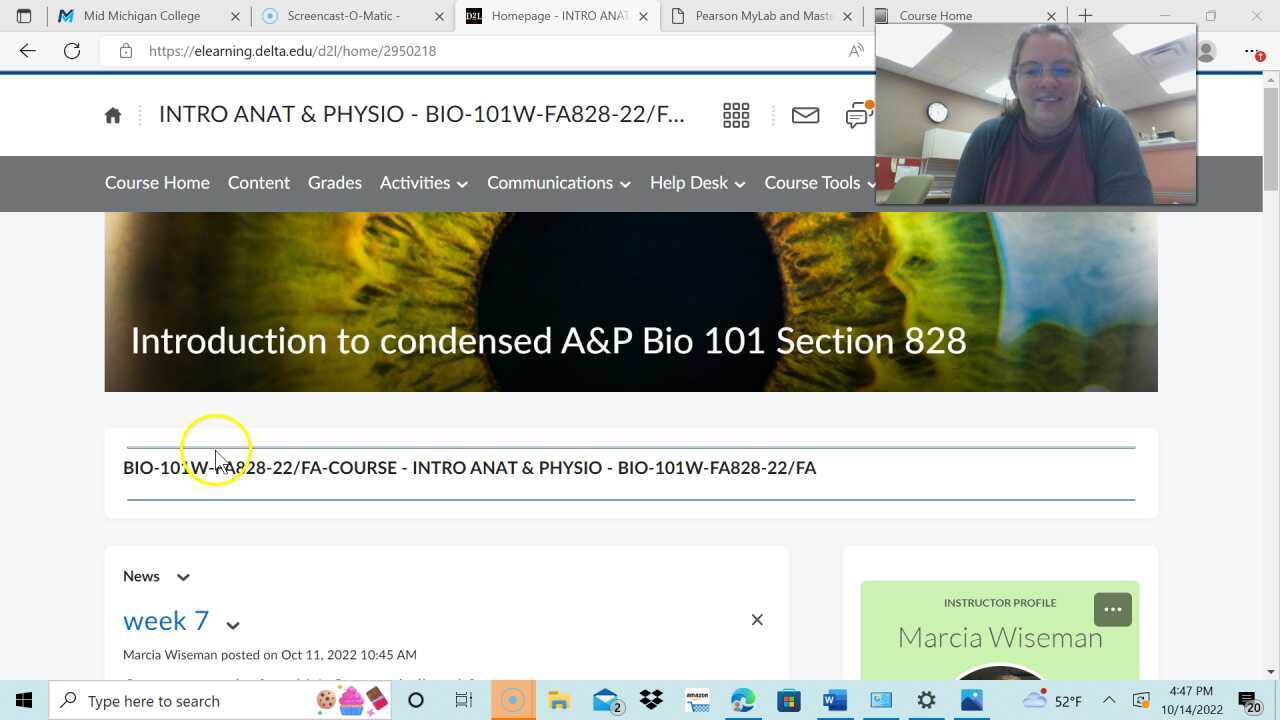Image resolution: width=1280 pixels, height=720 pixels.
Task: Refresh the page with the reload icon
Action: point(71,51)
